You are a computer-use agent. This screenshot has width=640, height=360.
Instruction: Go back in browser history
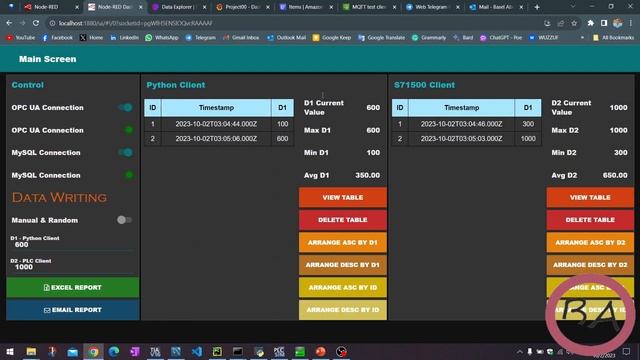pyautogui.click(x=9, y=23)
